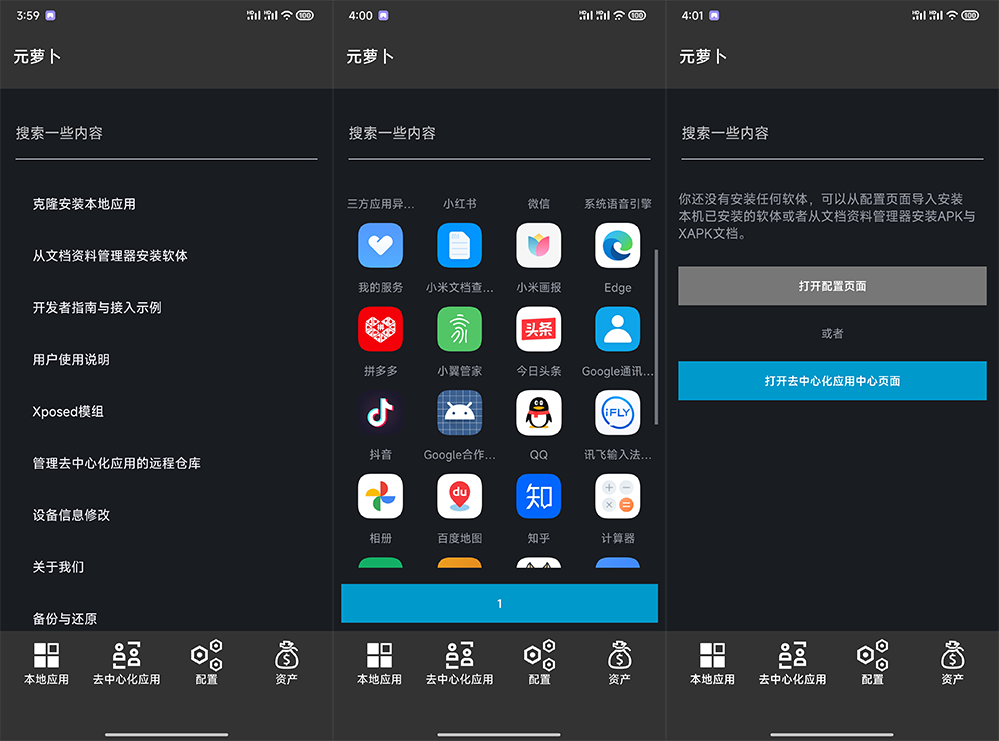Open 资产 tab in left screen

tap(287, 663)
